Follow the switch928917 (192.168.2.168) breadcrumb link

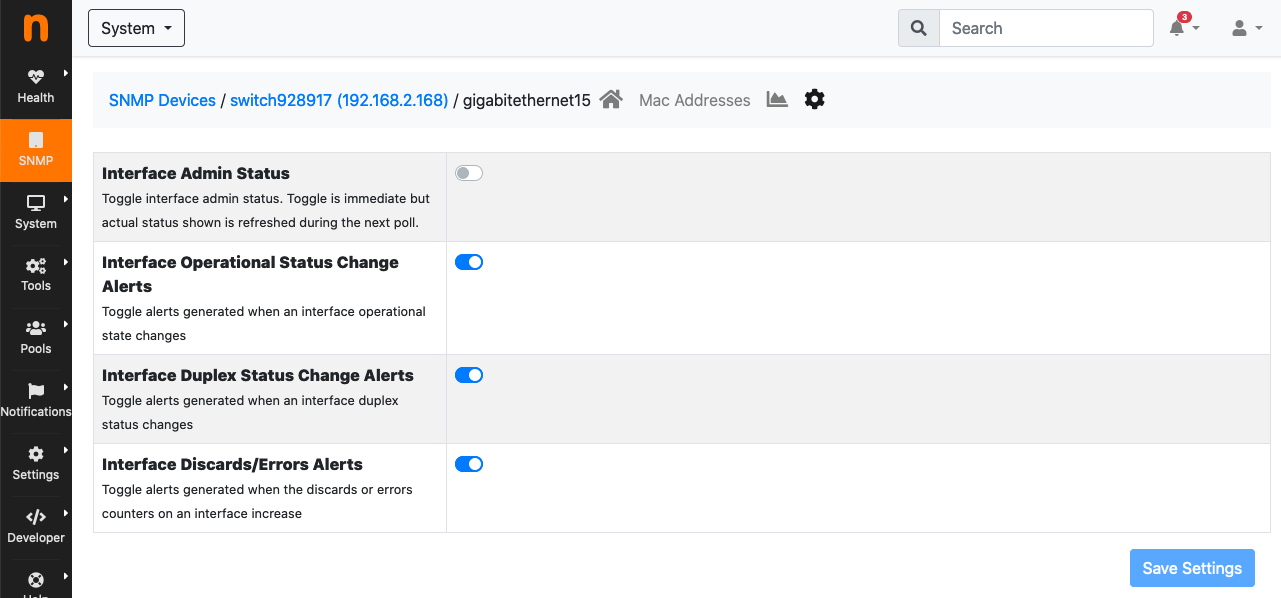click(x=339, y=100)
